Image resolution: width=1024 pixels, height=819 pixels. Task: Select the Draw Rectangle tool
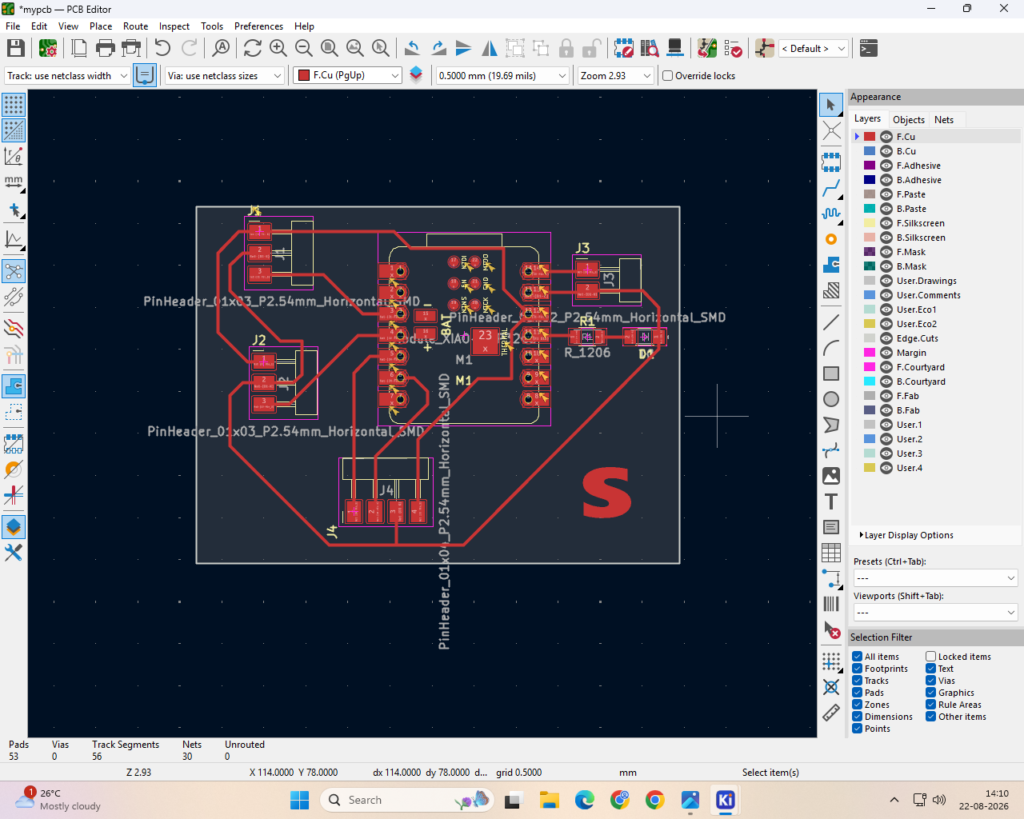831,374
